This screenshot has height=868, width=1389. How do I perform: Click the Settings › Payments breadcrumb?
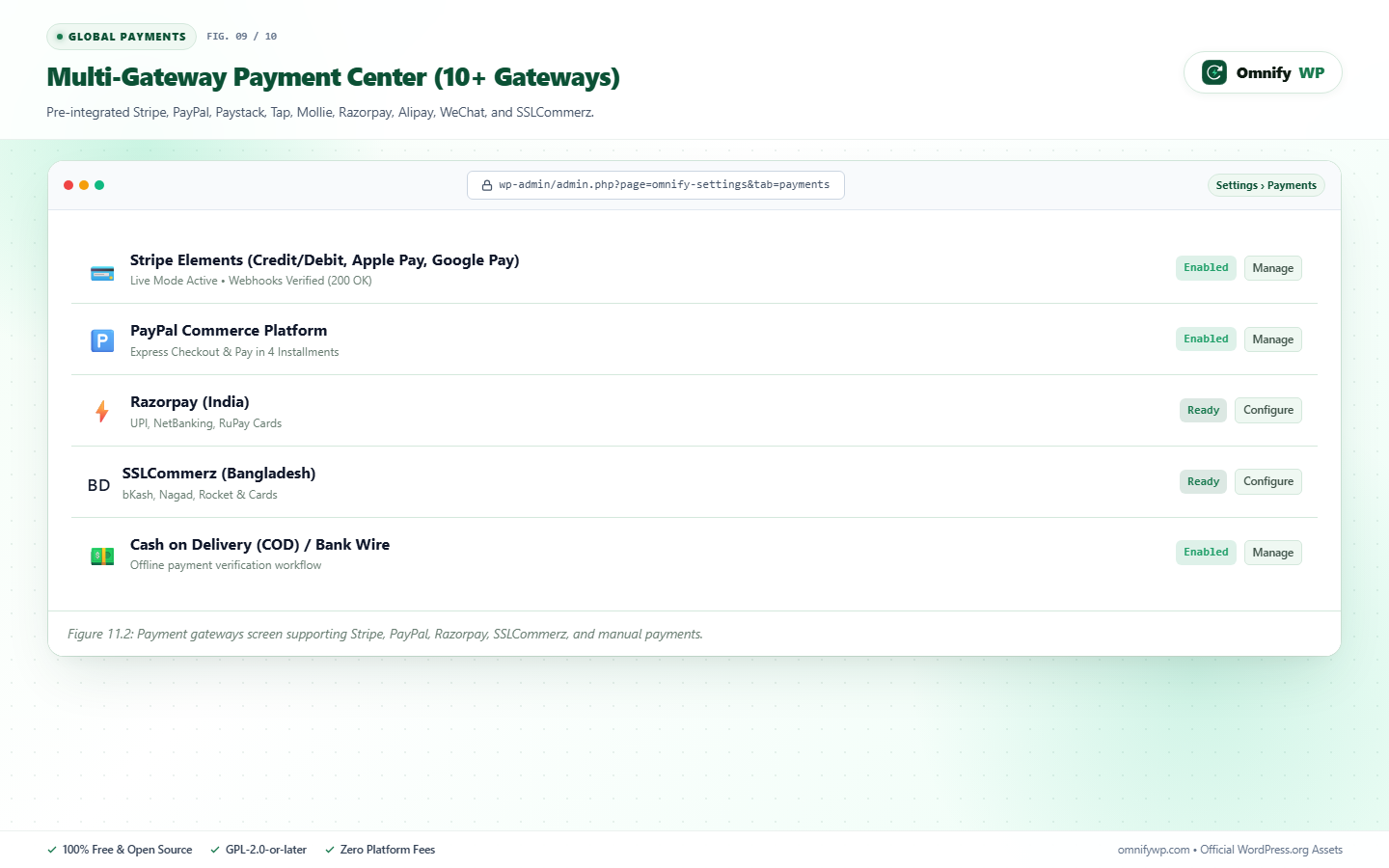1266,185
